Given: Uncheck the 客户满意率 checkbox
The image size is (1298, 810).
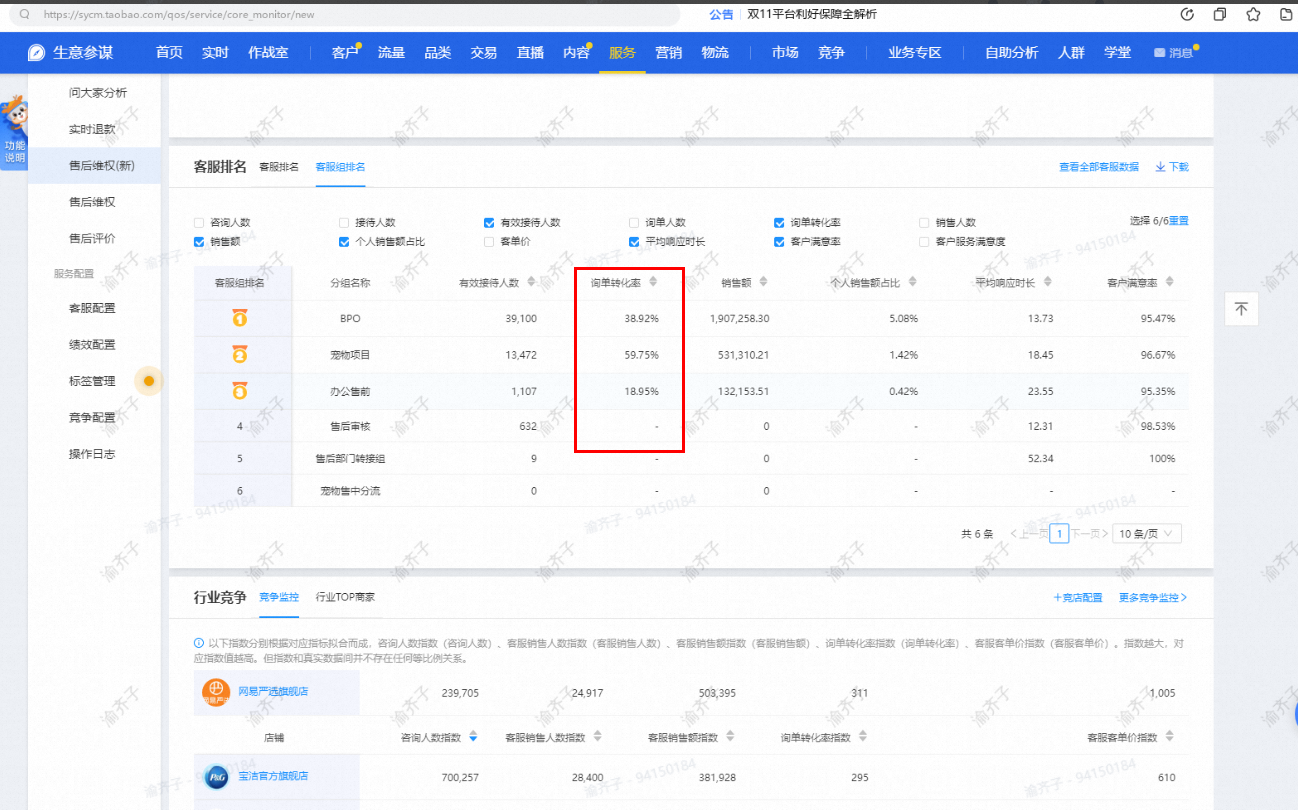Looking at the screenshot, I should click(779, 241).
